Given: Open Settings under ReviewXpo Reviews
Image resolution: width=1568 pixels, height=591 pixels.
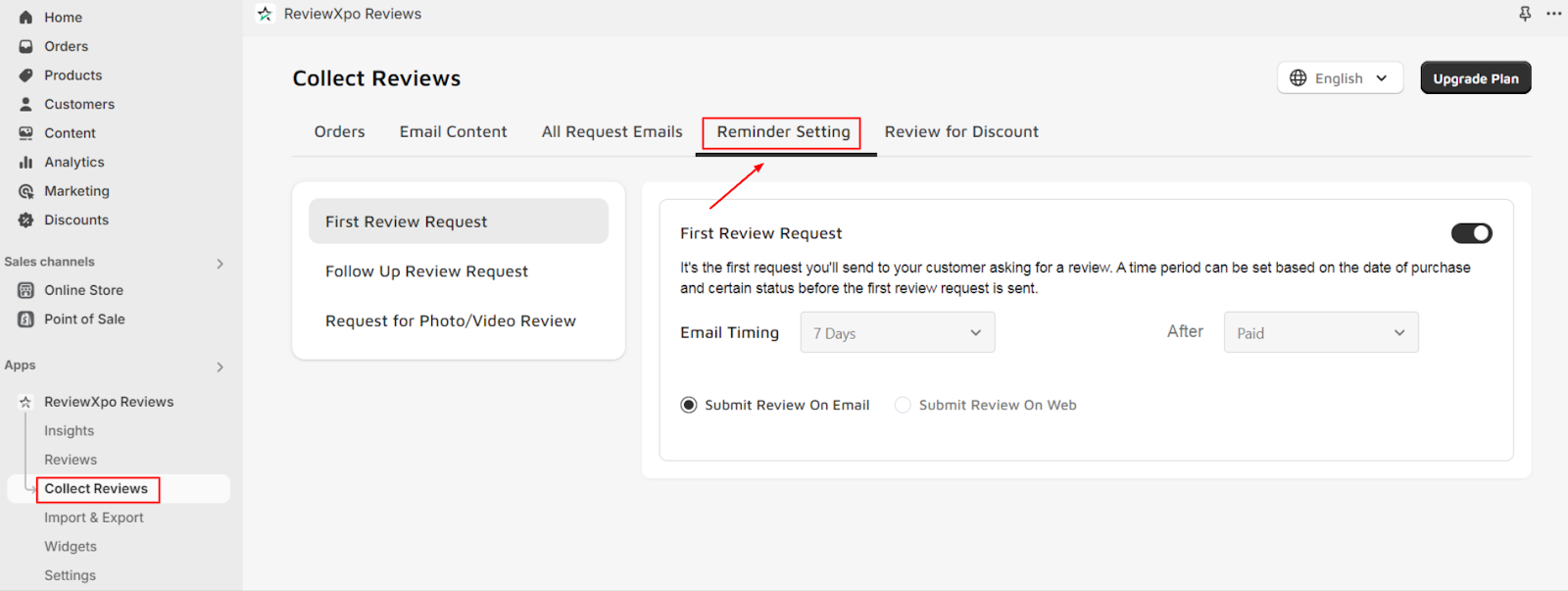Looking at the screenshot, I should pos(70,575).
